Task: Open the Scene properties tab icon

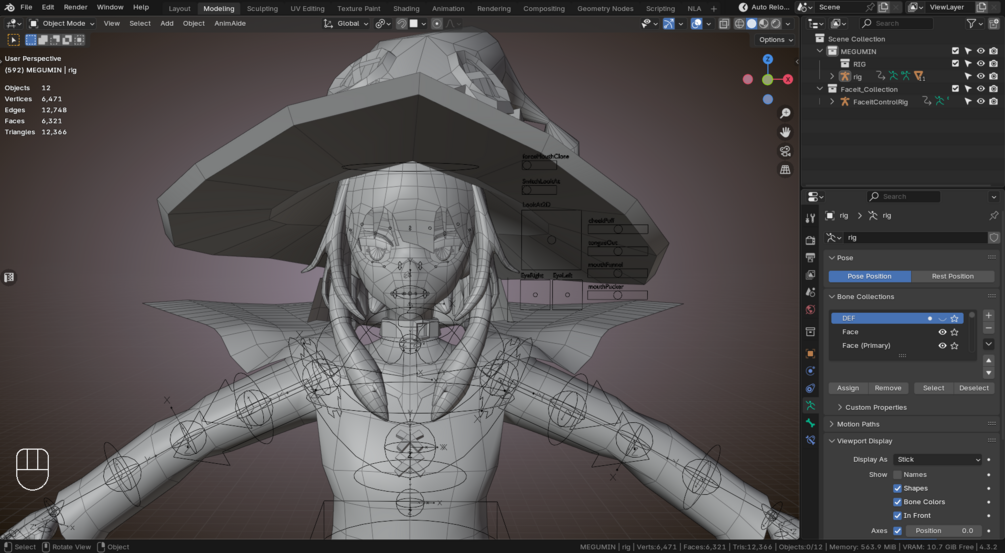Action: pyautogui.click(x=810, y=292)
